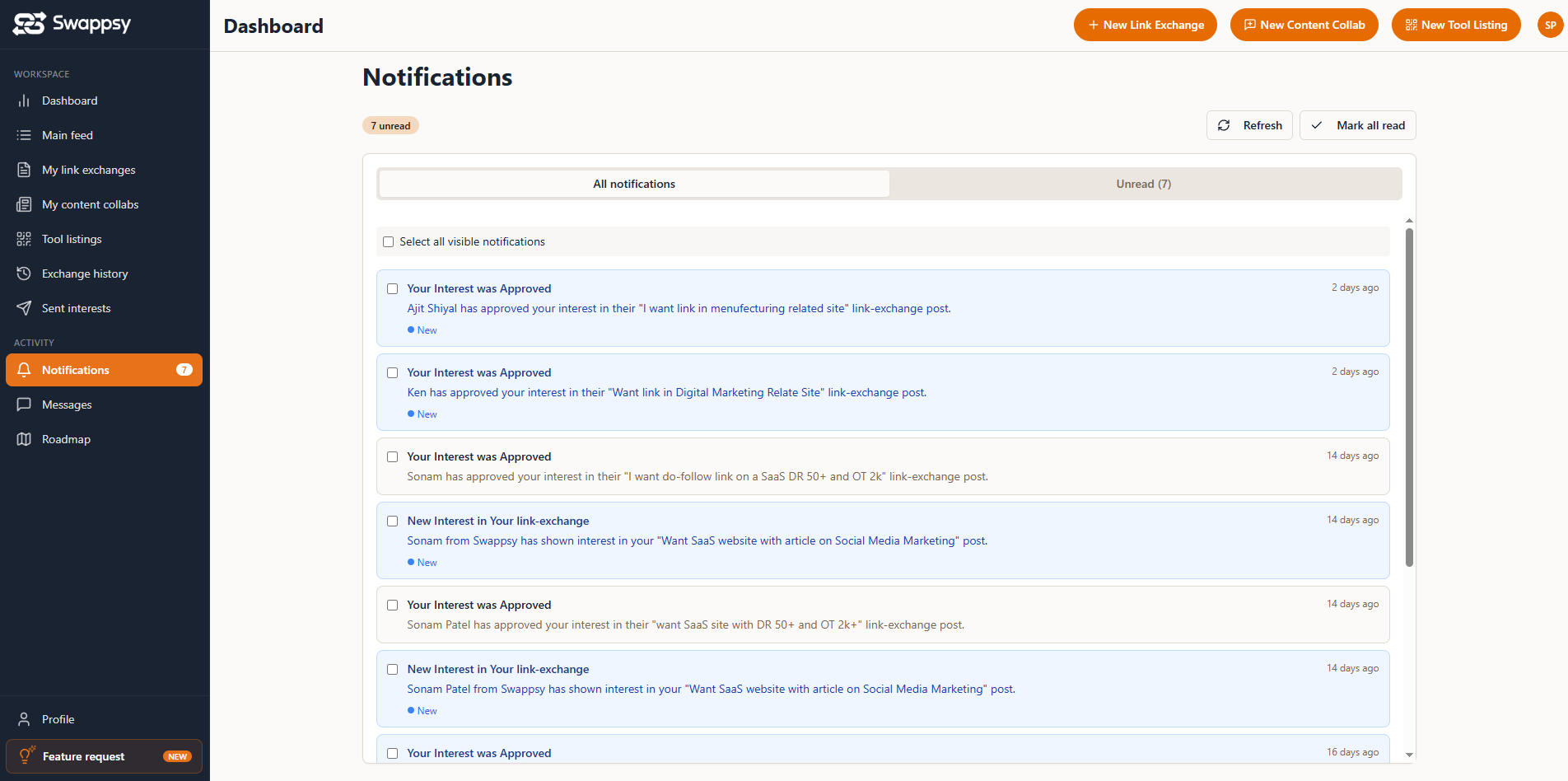Open the SP user avatar
Screen dimensions: 1568x781
(1551, 25)
